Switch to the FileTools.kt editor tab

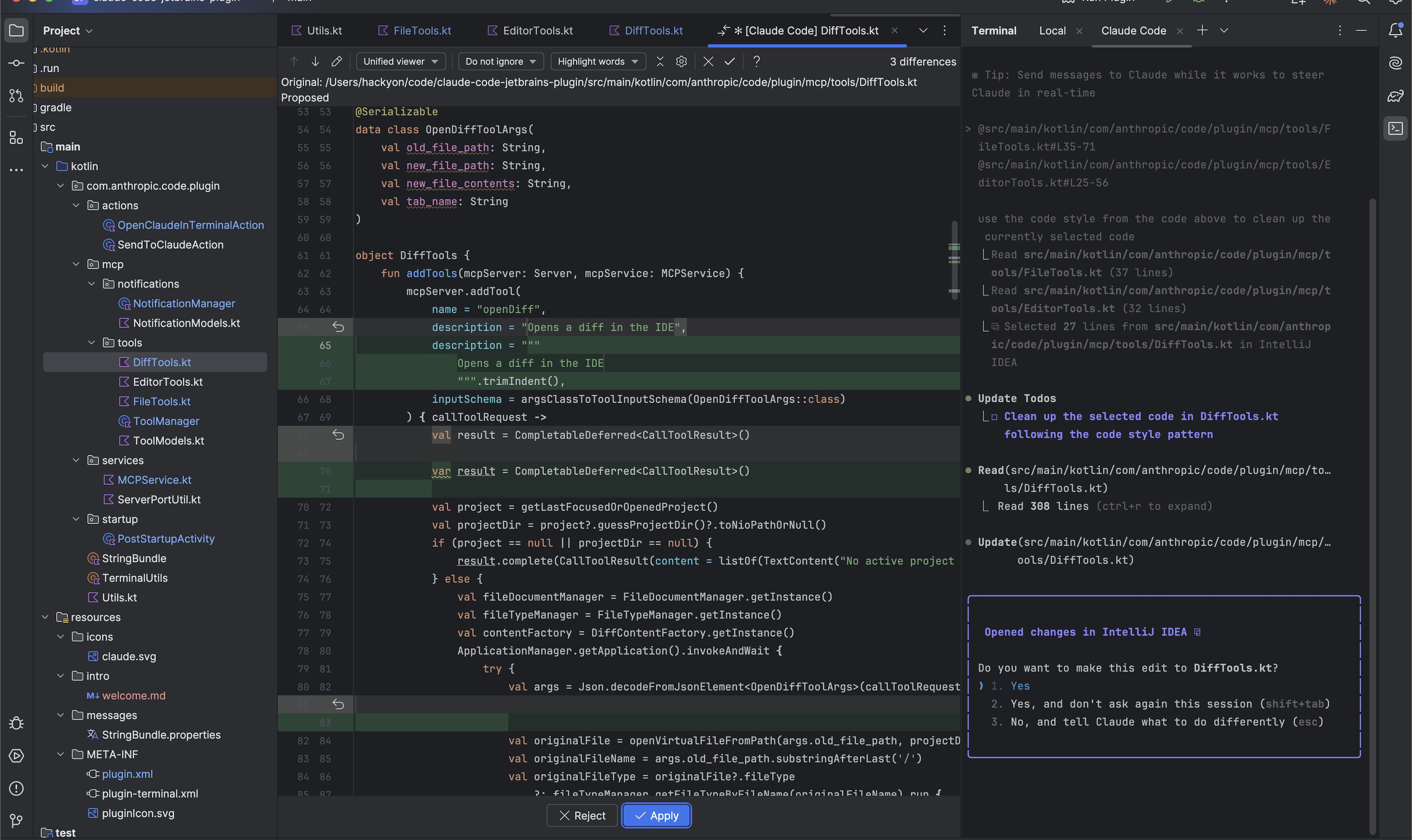[414, 30]
